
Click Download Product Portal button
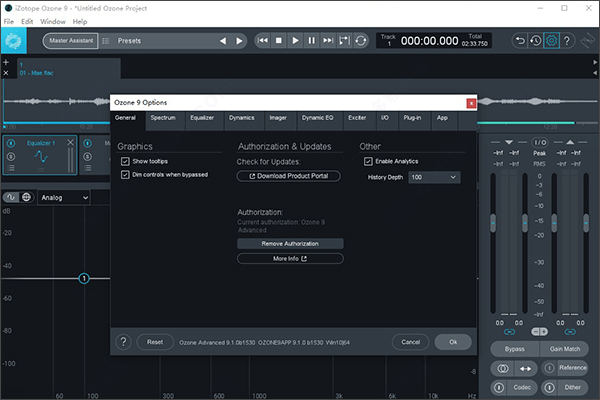tap(290, 176)
